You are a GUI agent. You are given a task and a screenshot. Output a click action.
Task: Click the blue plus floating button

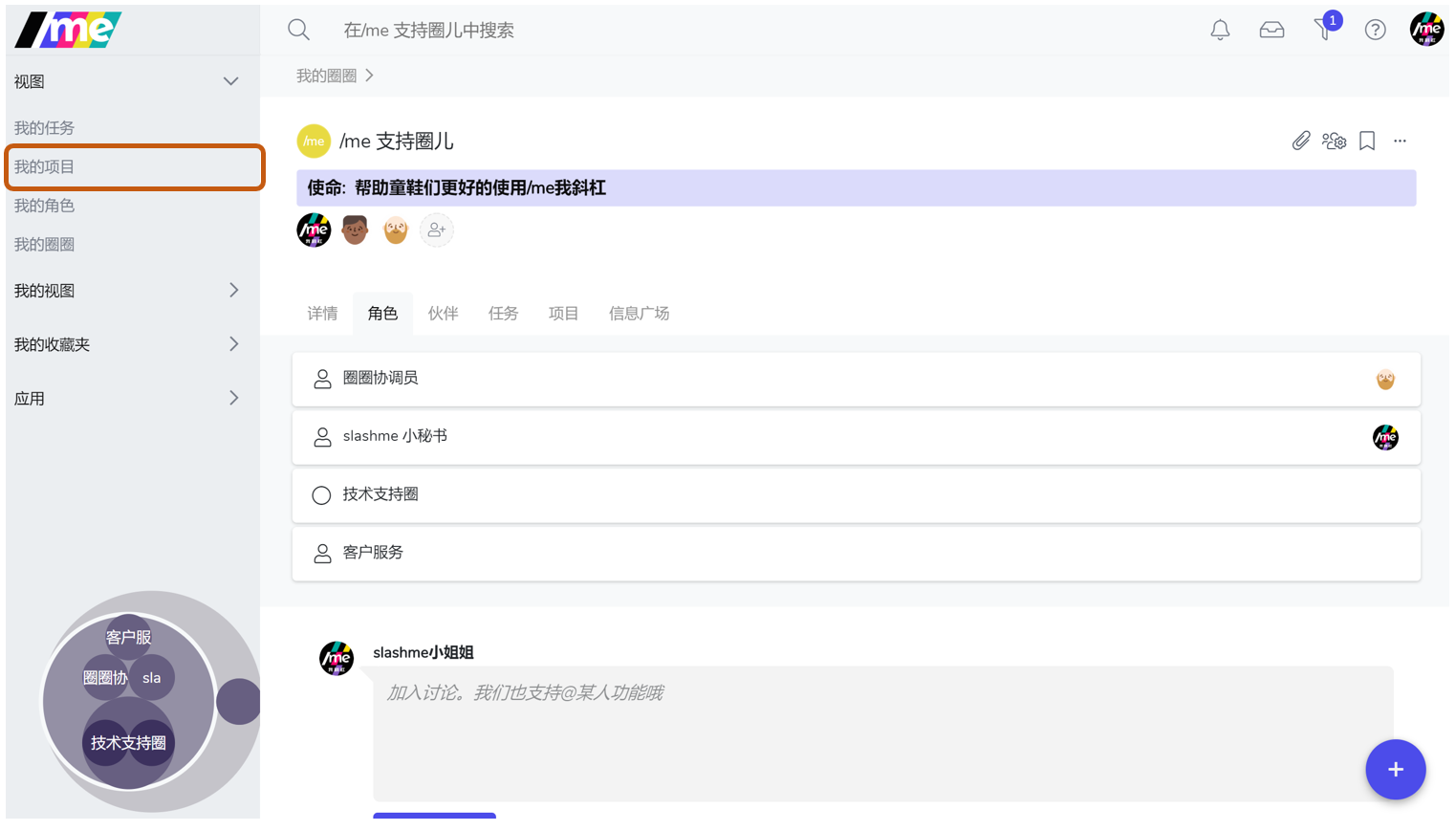pos(1396,769)
